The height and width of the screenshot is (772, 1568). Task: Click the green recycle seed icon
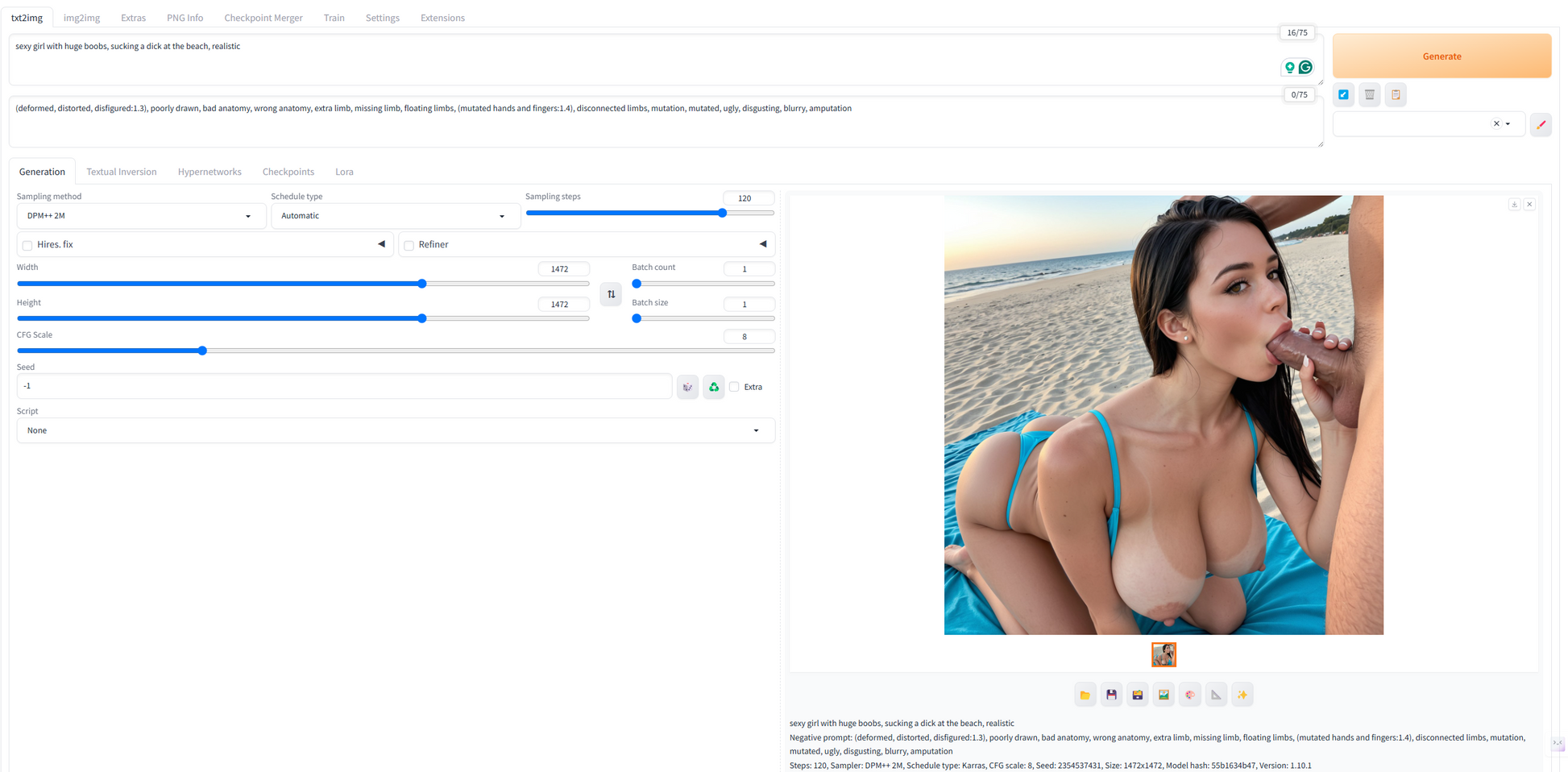click(714, 387)
